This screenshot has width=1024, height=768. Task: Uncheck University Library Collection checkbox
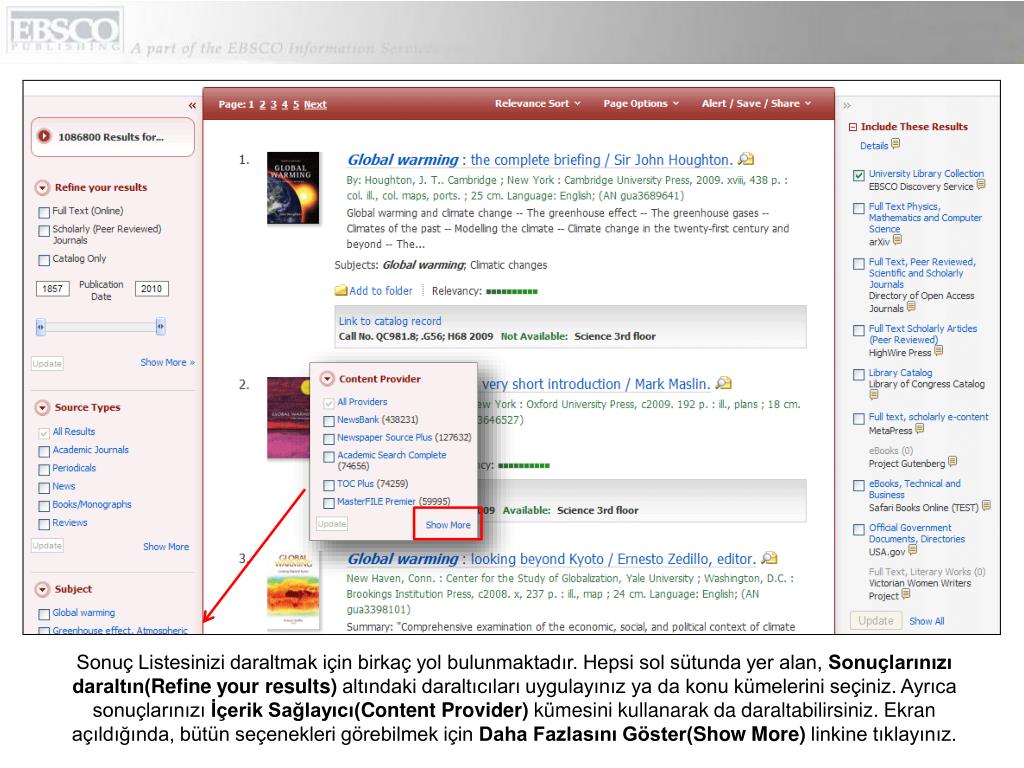tap(859, 175)
